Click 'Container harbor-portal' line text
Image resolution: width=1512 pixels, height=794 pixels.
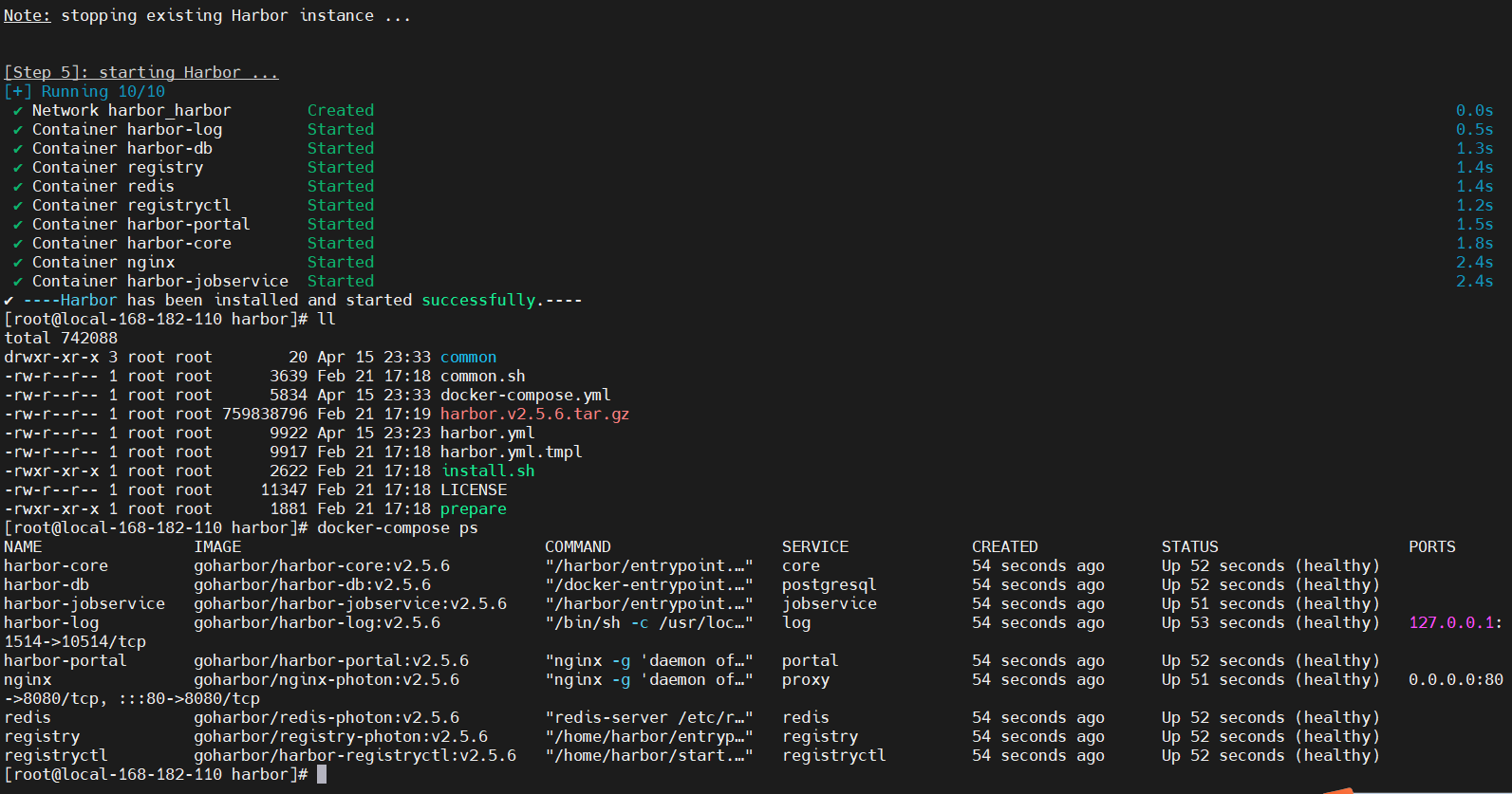pyautogui.click(x=141, y=225)
